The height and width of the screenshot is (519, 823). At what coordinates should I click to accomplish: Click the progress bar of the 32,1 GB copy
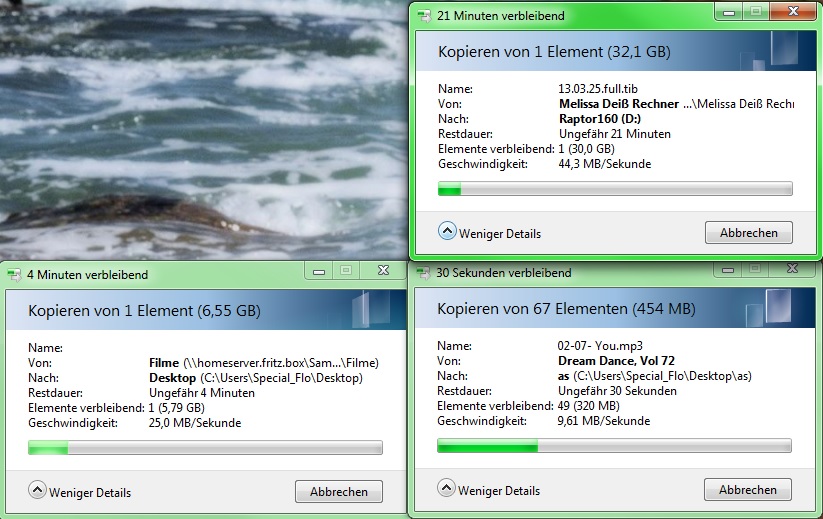(615, 188)
